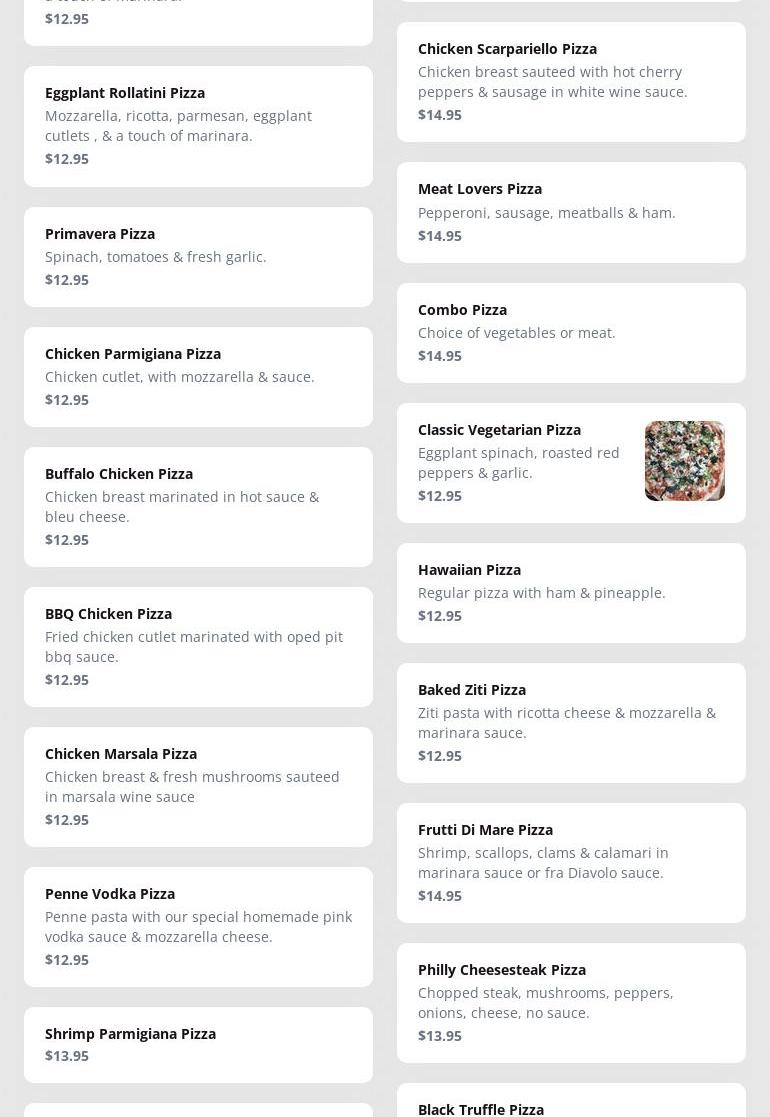Open the Hawaiian Pizza card
770x1117 pixels.
pyautogui.click(x=571, y=593)
